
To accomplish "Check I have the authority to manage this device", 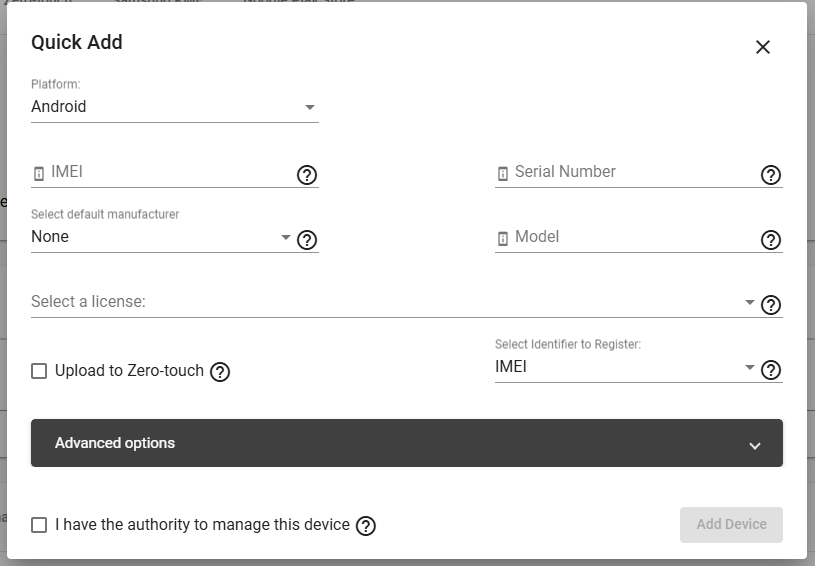I will coord(39,525).
